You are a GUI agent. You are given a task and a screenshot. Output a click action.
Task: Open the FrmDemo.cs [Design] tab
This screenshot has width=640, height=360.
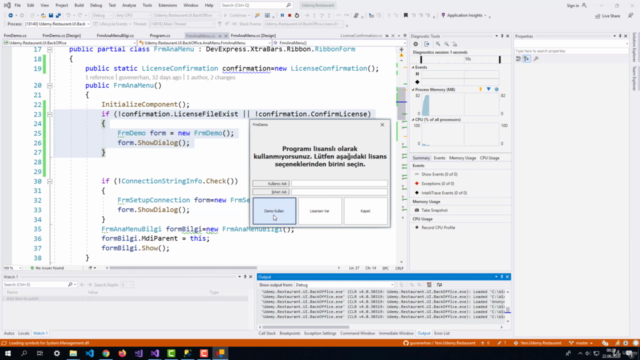coord(61,36)
